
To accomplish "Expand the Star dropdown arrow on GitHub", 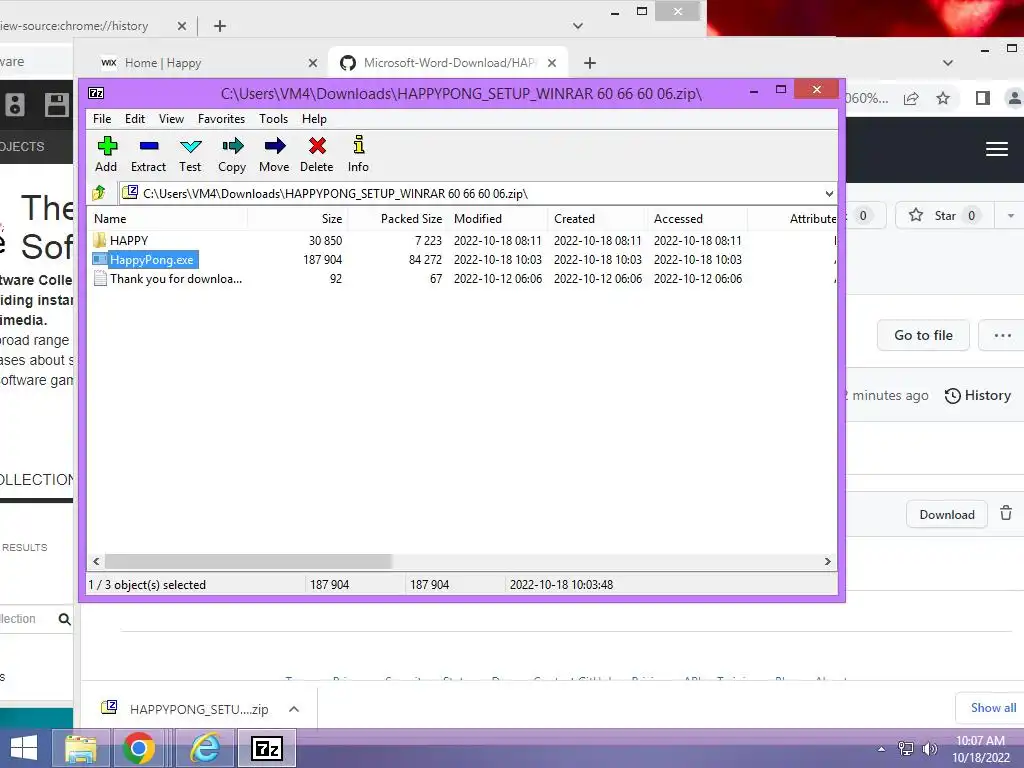I will [x=1010, y=216].
